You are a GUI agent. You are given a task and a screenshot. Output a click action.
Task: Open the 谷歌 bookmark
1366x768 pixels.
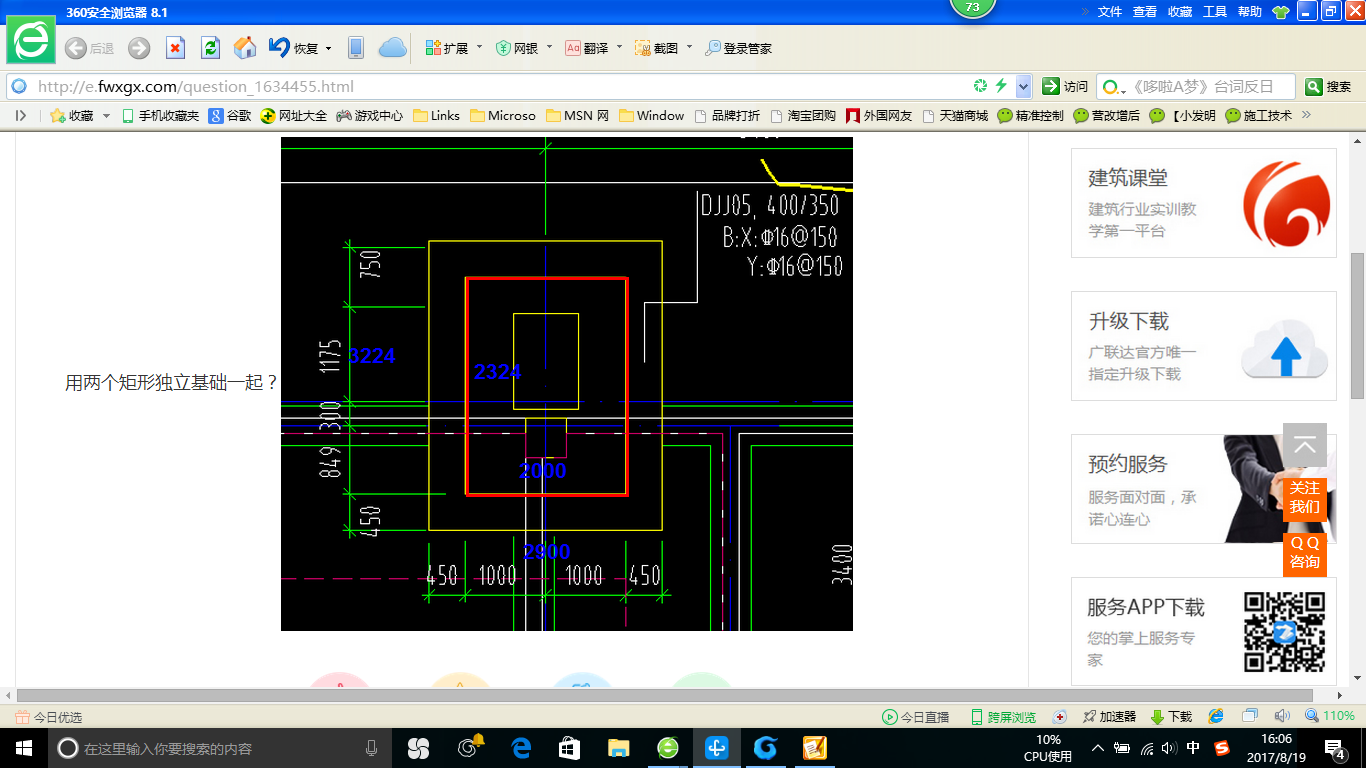point(230,116)
